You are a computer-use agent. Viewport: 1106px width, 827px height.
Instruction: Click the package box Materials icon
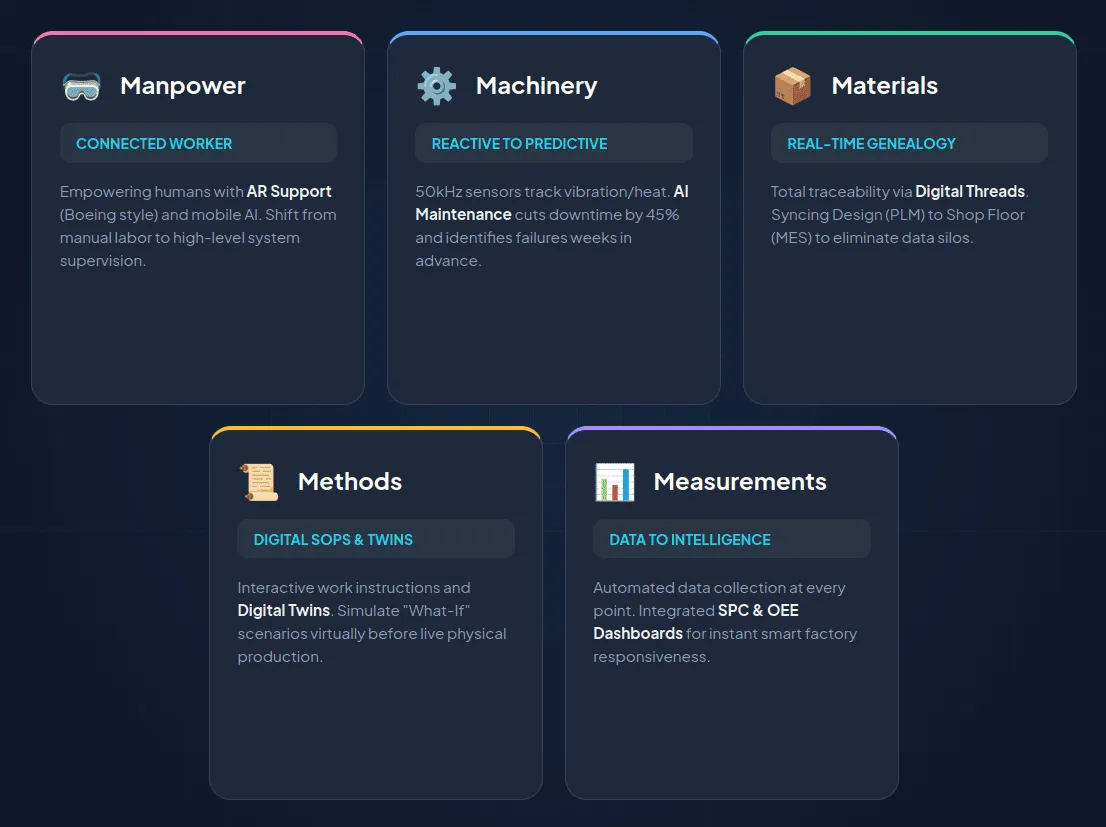(x=792, y=86)
